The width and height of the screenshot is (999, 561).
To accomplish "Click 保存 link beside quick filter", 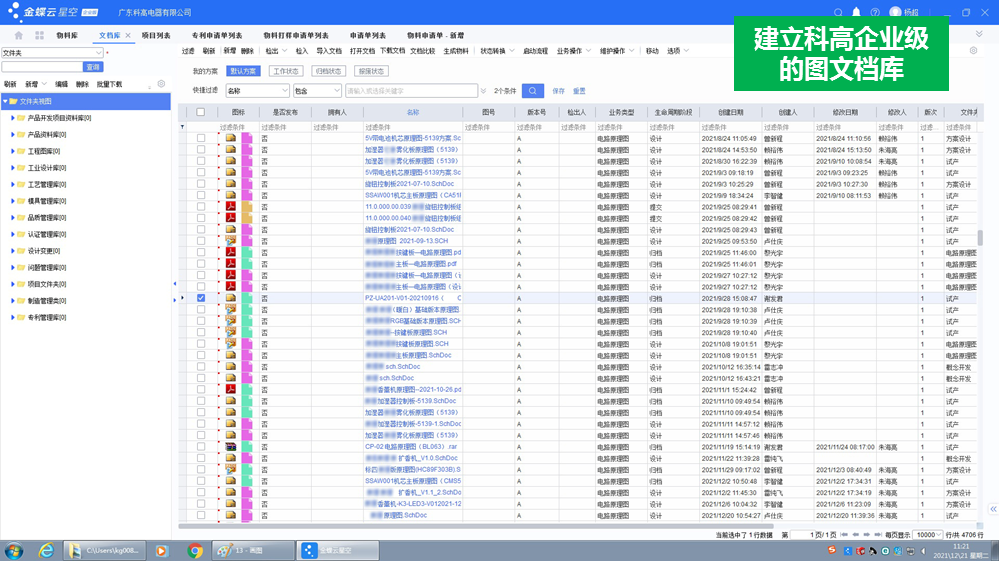I will pyautogui.click(x=559, y=91).
